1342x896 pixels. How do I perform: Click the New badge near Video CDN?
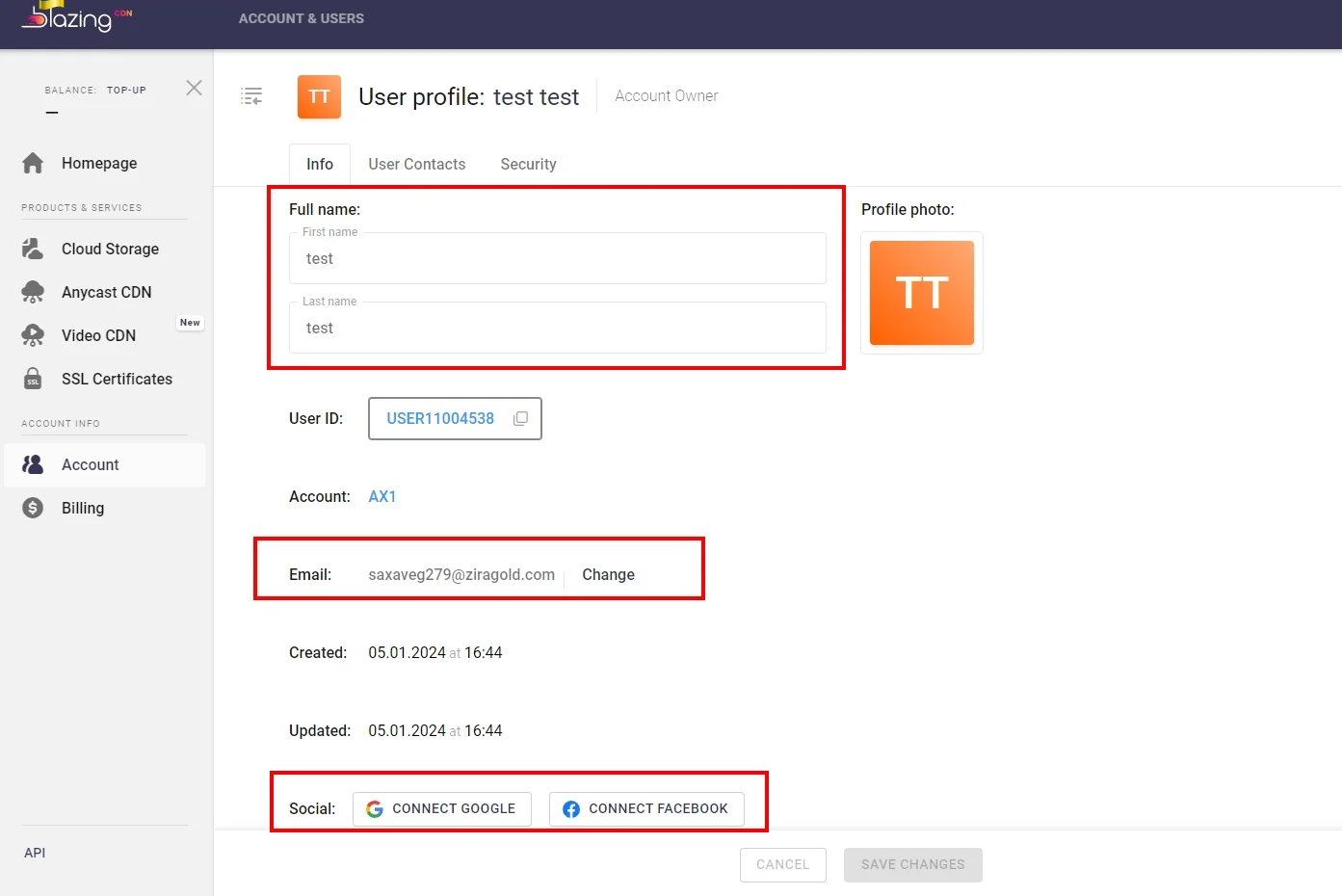coord(191,323)
